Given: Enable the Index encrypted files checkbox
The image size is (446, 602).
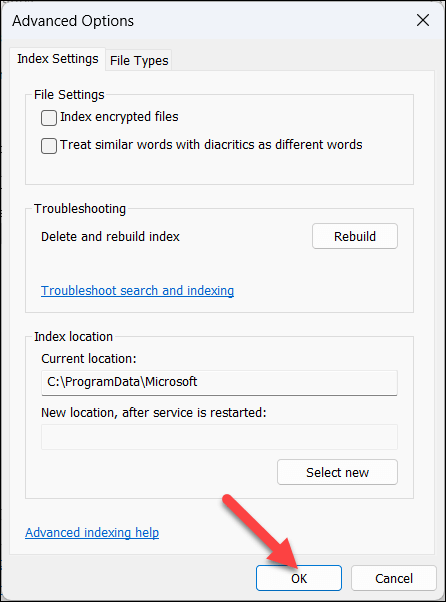Looking at the screenshot, I should [49, 117].
